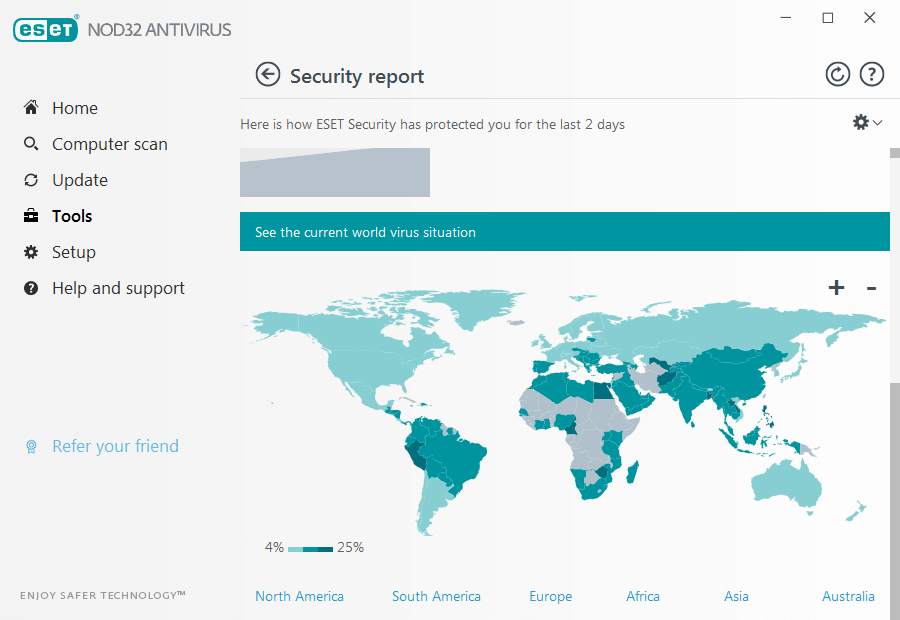
Task: Switch to the Asia region view
Action: coord(736,596)
